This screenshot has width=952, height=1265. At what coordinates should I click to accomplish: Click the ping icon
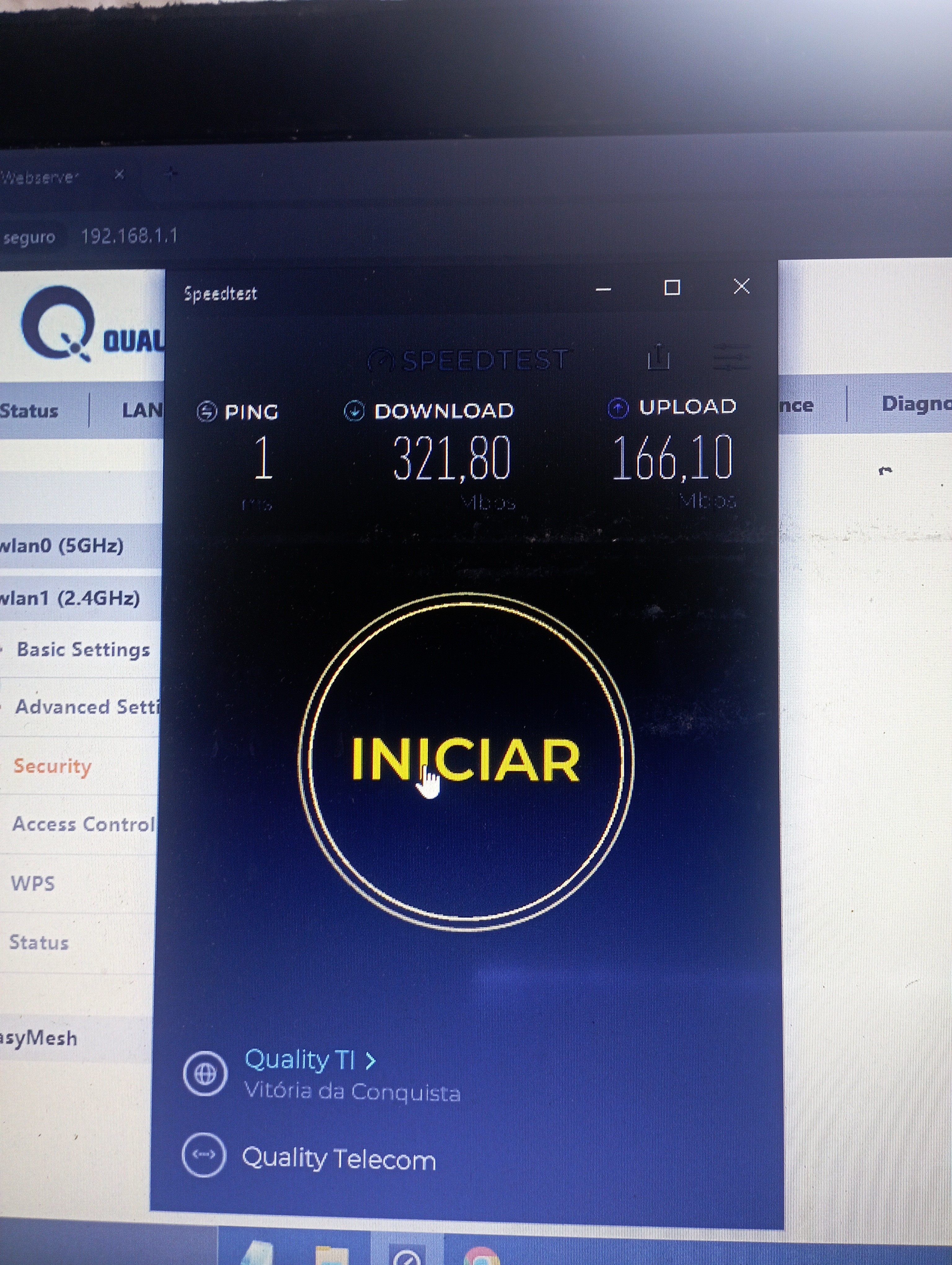click(207, 411)
